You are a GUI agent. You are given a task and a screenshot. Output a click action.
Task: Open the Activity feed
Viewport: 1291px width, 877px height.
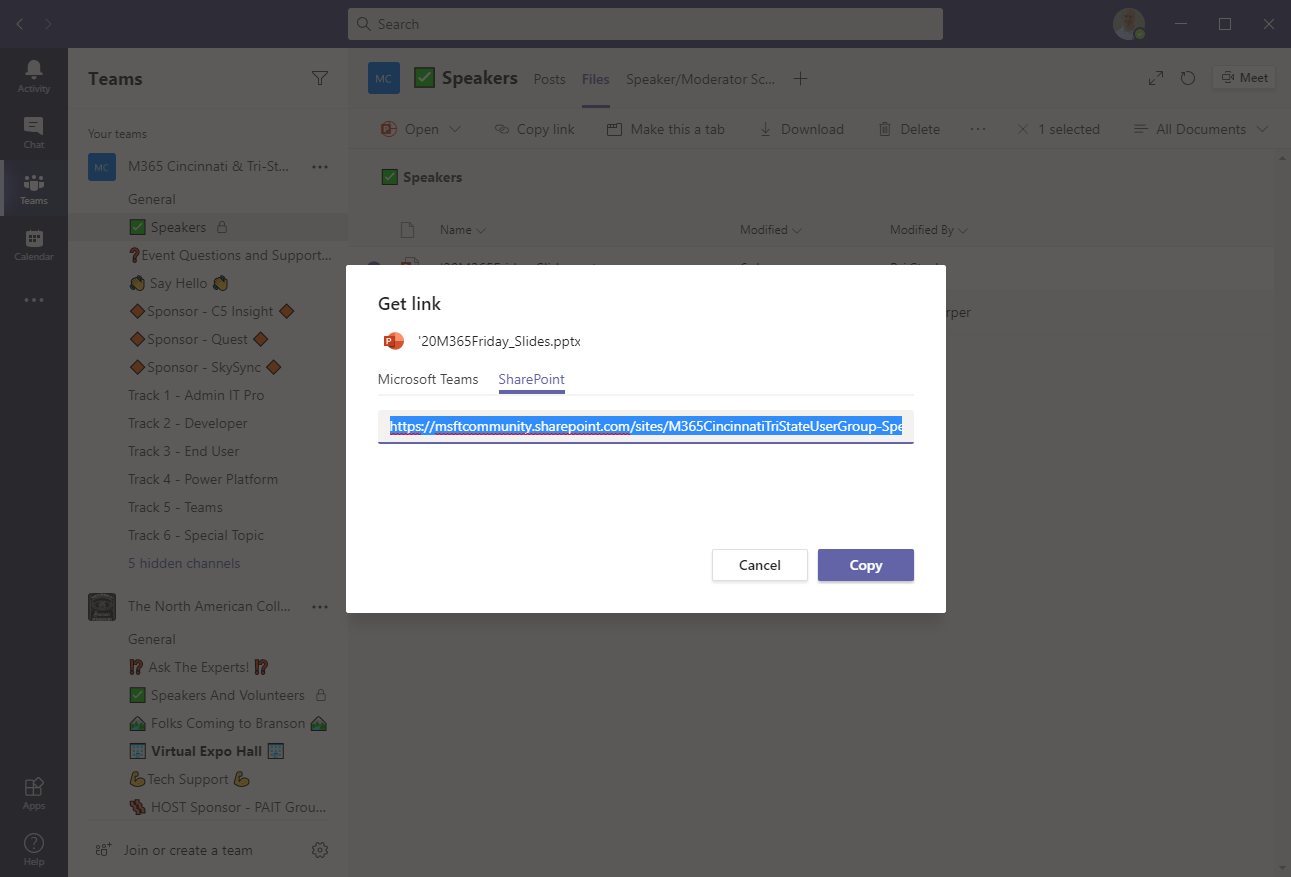click(x=33, y=78)
